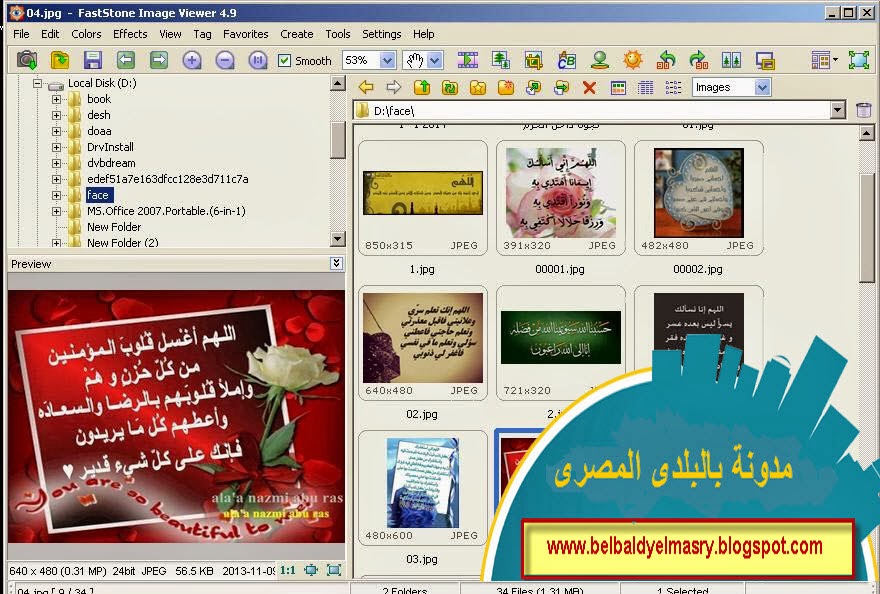Open the Colors menu
The width and height of the screenshot is (880, 594).
(86, 34)
